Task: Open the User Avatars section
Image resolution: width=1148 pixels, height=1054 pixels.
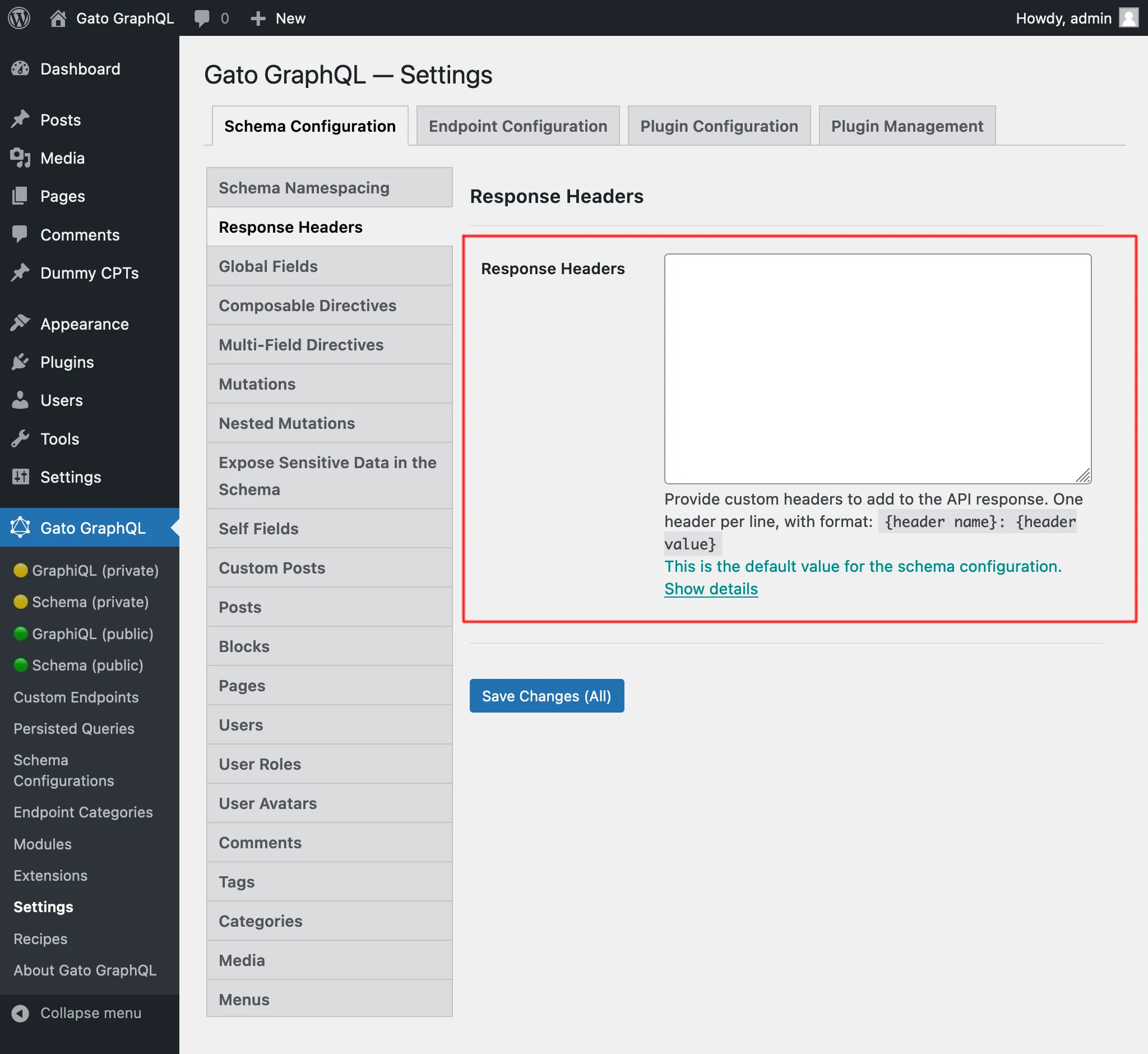Action: (x=330, y=803)
